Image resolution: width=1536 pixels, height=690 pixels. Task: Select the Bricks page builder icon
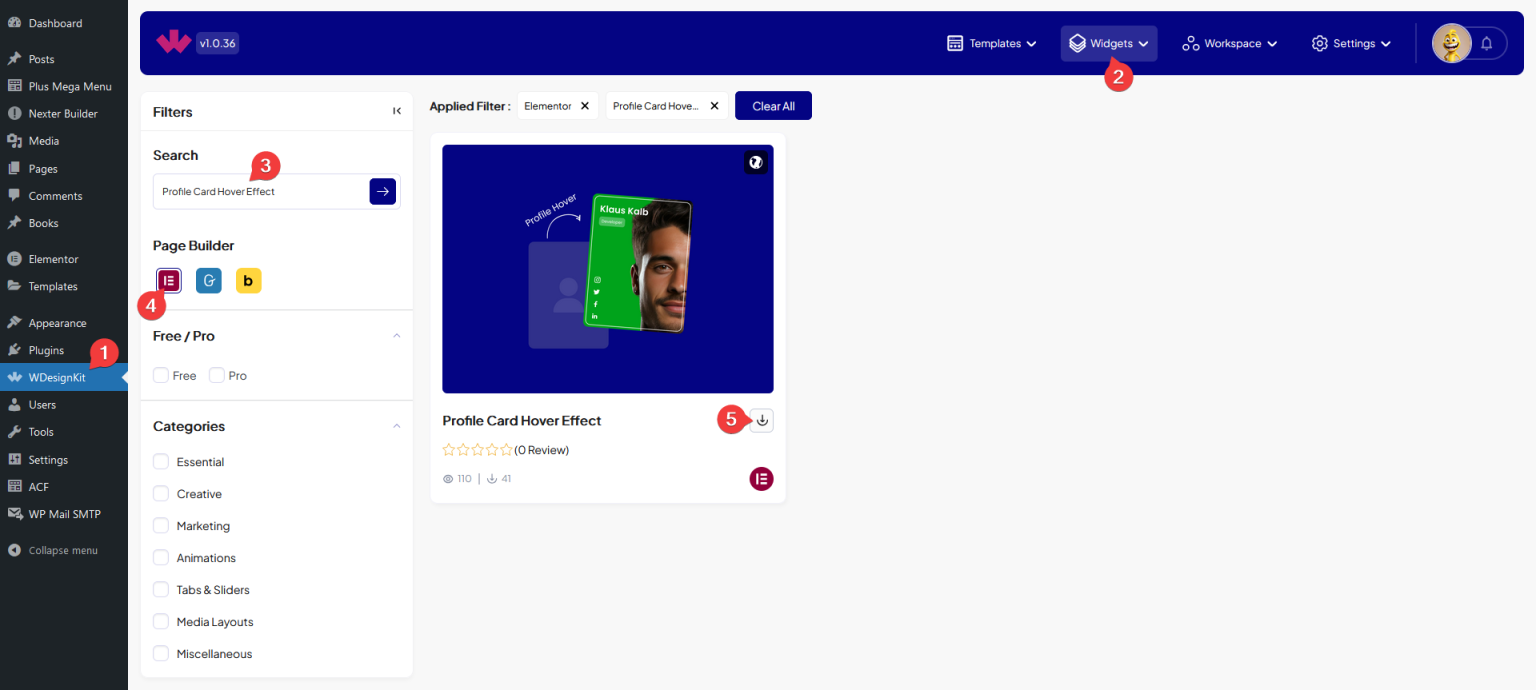tap(248, 281)
